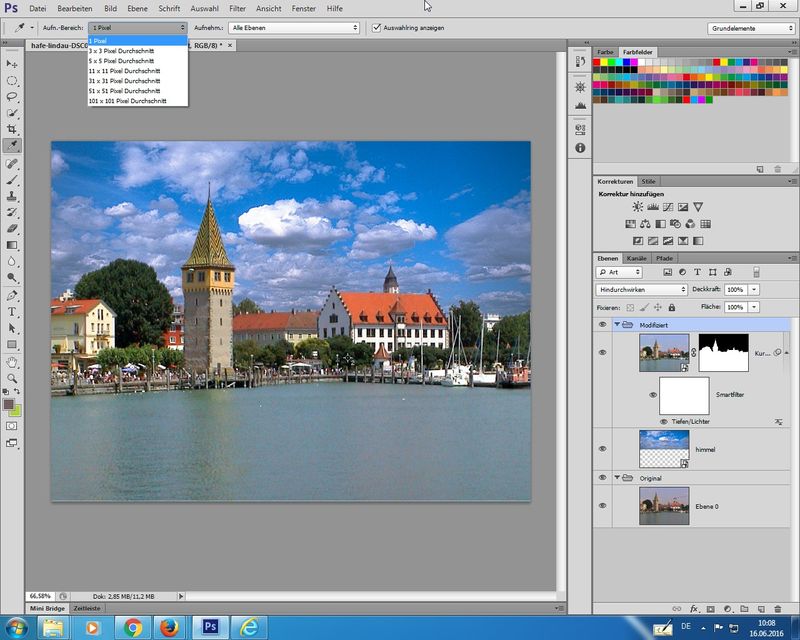The image size is (800, 640).
Task: Click the delete layer trash icon
Action: (x=777, y=608)
